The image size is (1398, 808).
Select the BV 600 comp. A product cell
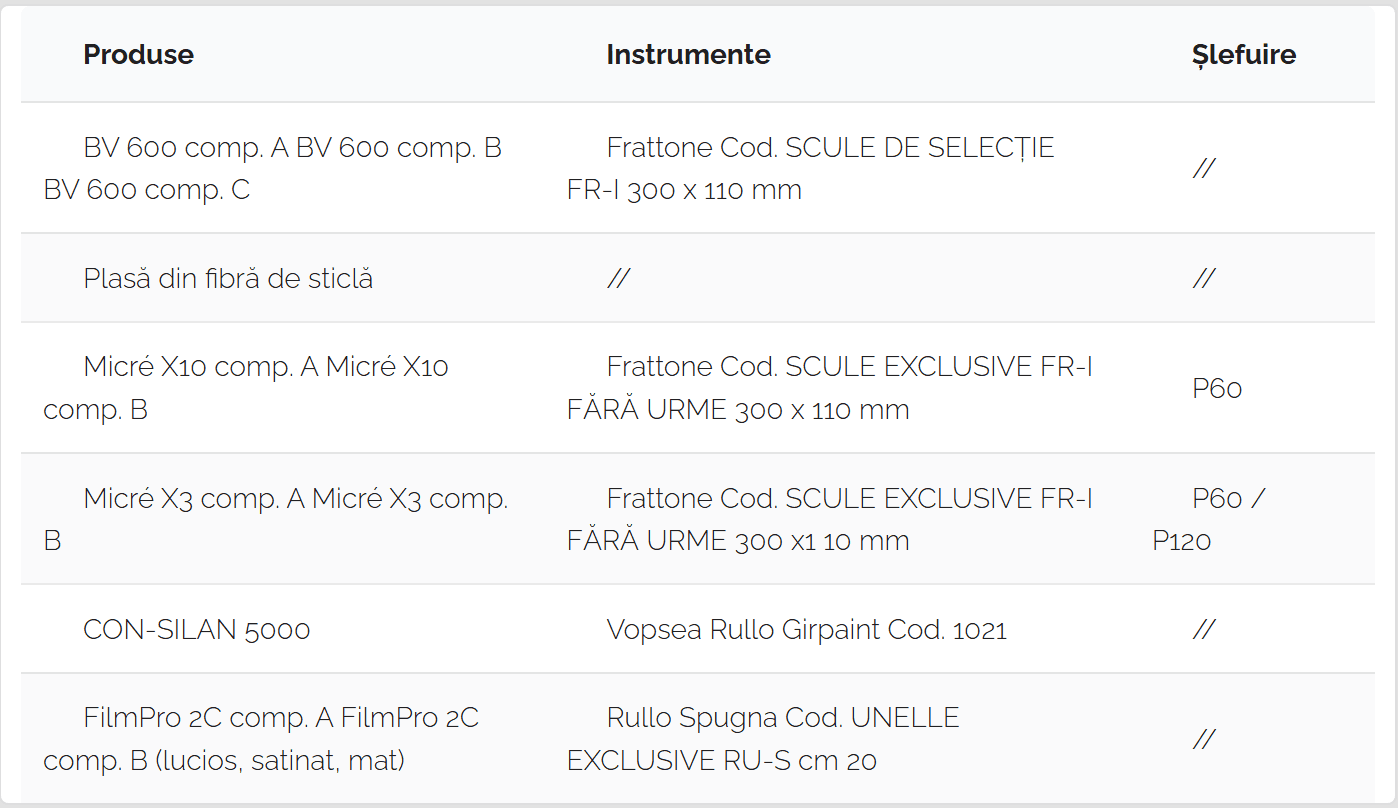[273, 168]
